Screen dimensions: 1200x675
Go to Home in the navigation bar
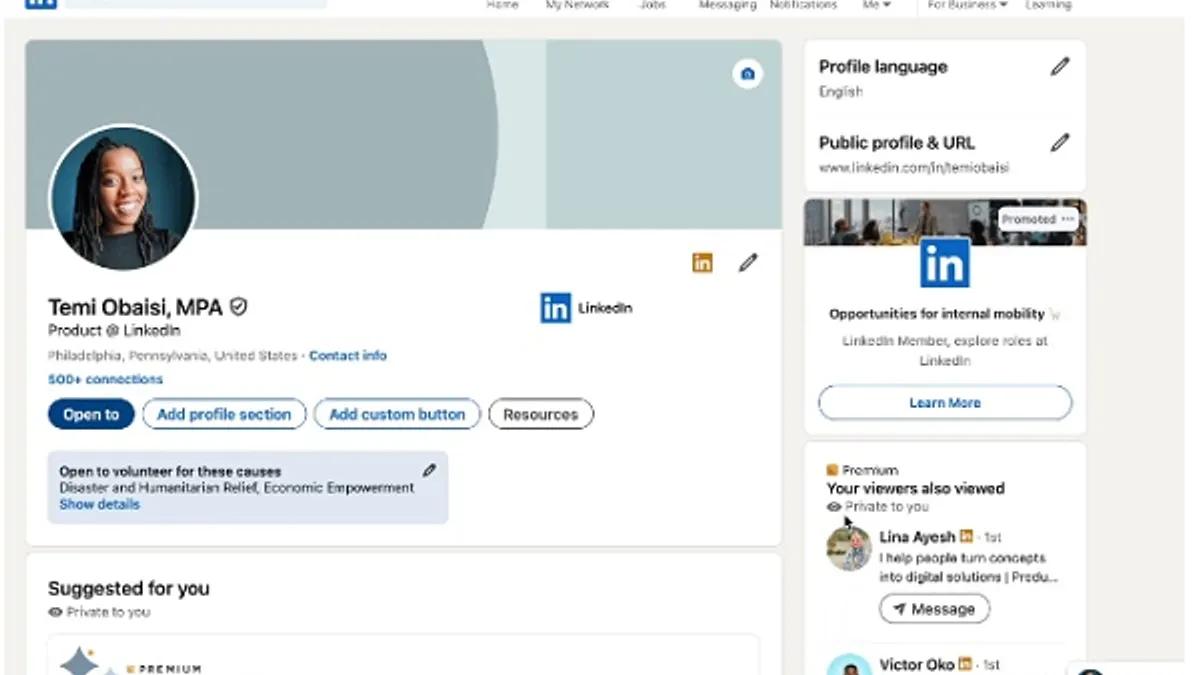click(502, 5)
